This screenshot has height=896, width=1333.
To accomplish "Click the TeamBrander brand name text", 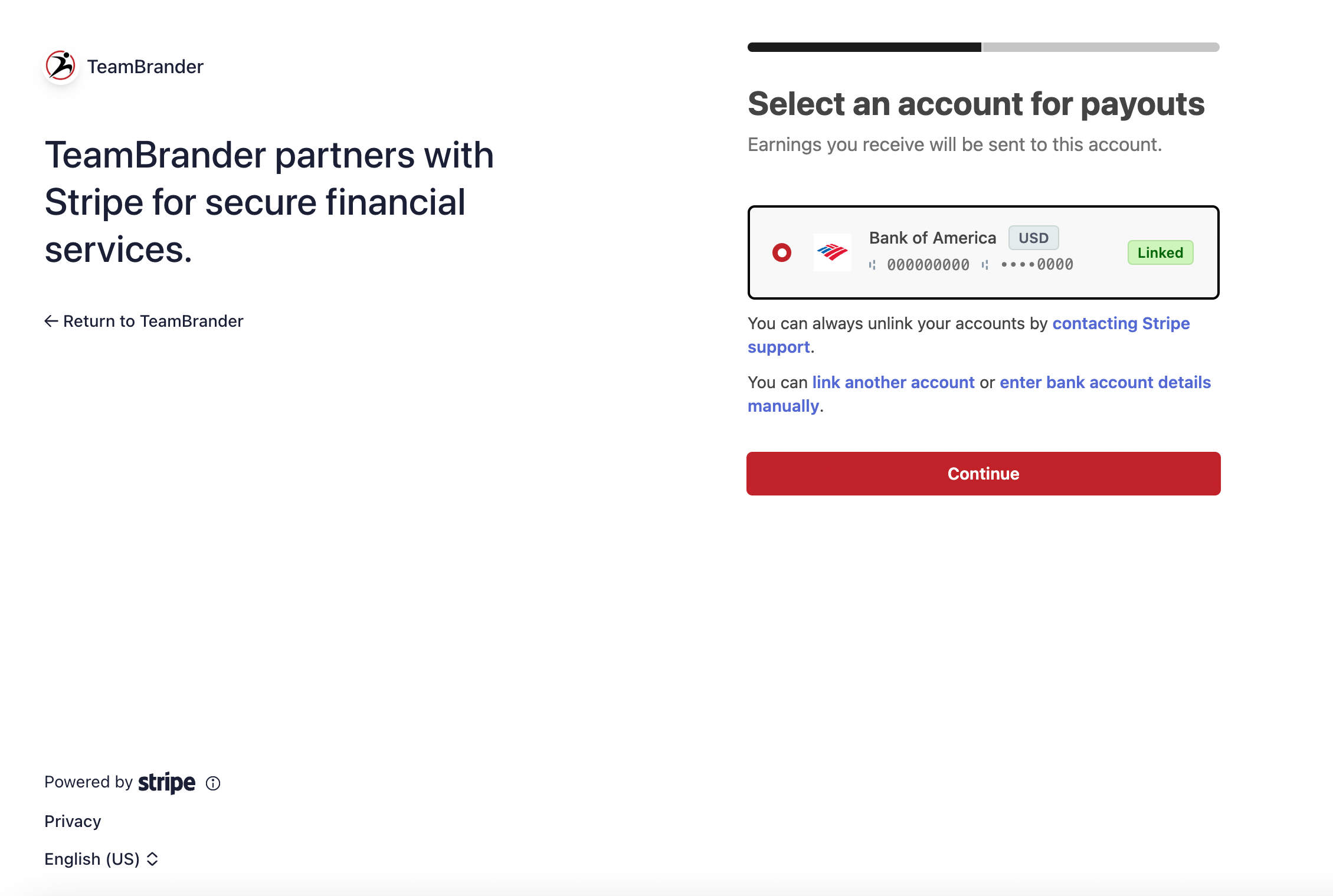I will click(x=145, y=67).
